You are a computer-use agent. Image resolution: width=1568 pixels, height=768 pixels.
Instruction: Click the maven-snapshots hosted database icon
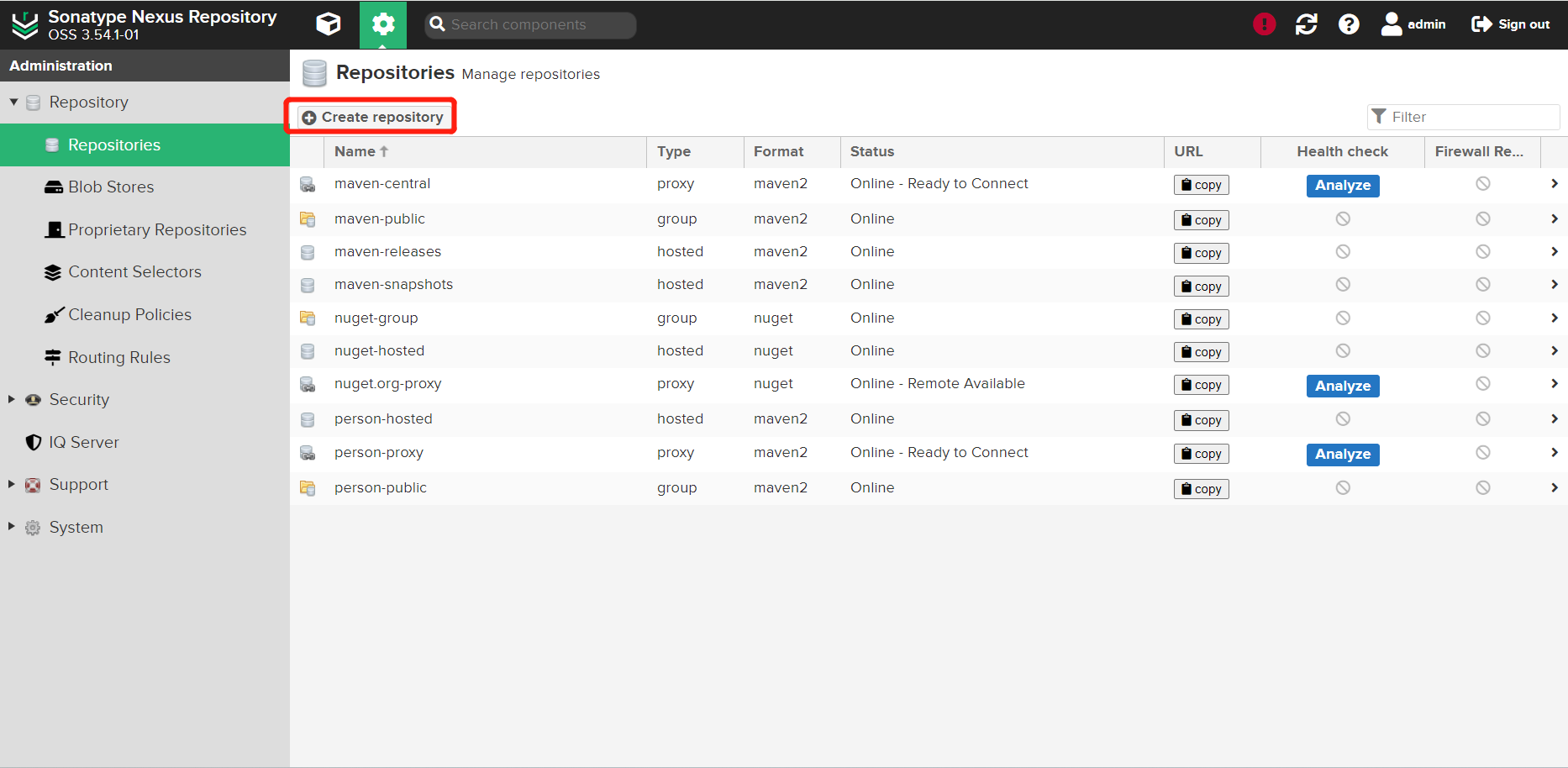308,286
